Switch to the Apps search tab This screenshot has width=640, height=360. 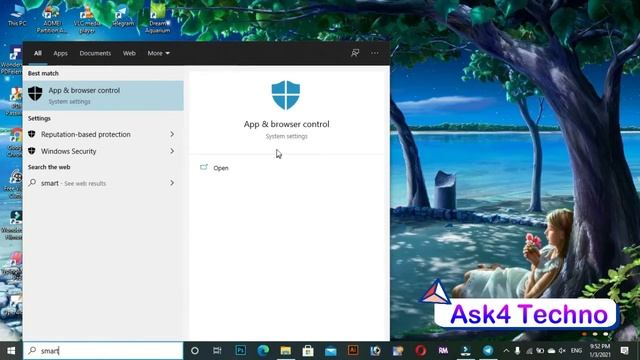point(60,53)
